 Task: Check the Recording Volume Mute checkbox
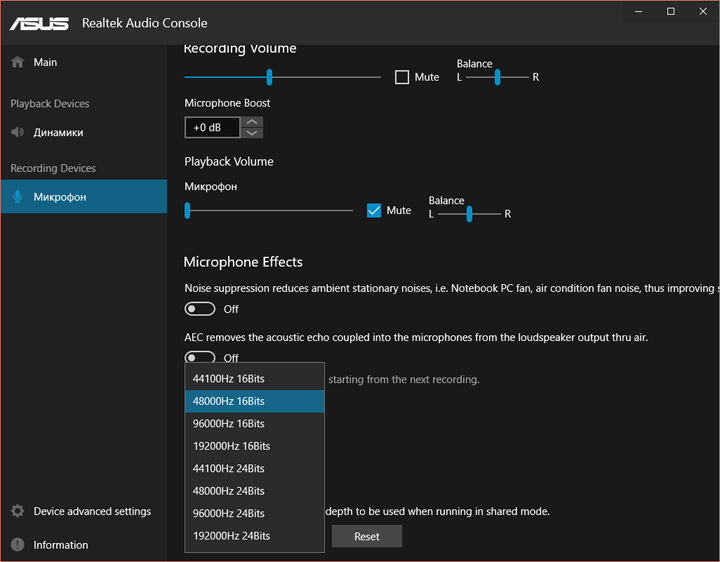[x=402, y=77]
